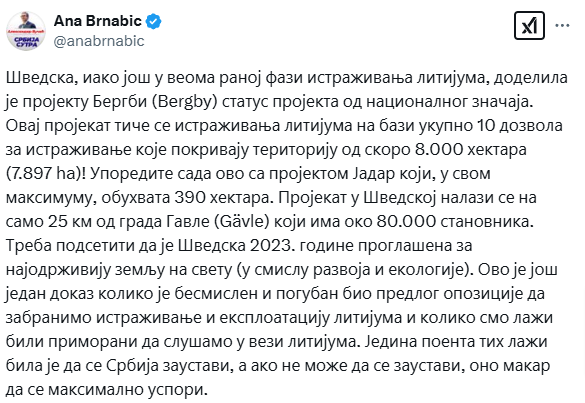Image resolution: width=585 pixels, height=403 pixels.
Task: Click the number 80.000 in the post
Action: [406, 222]
